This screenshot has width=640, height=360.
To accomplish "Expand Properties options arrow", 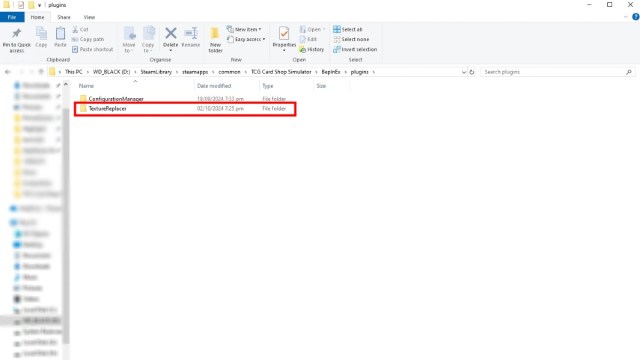I will pyautogui.click(x=284, y=51).
